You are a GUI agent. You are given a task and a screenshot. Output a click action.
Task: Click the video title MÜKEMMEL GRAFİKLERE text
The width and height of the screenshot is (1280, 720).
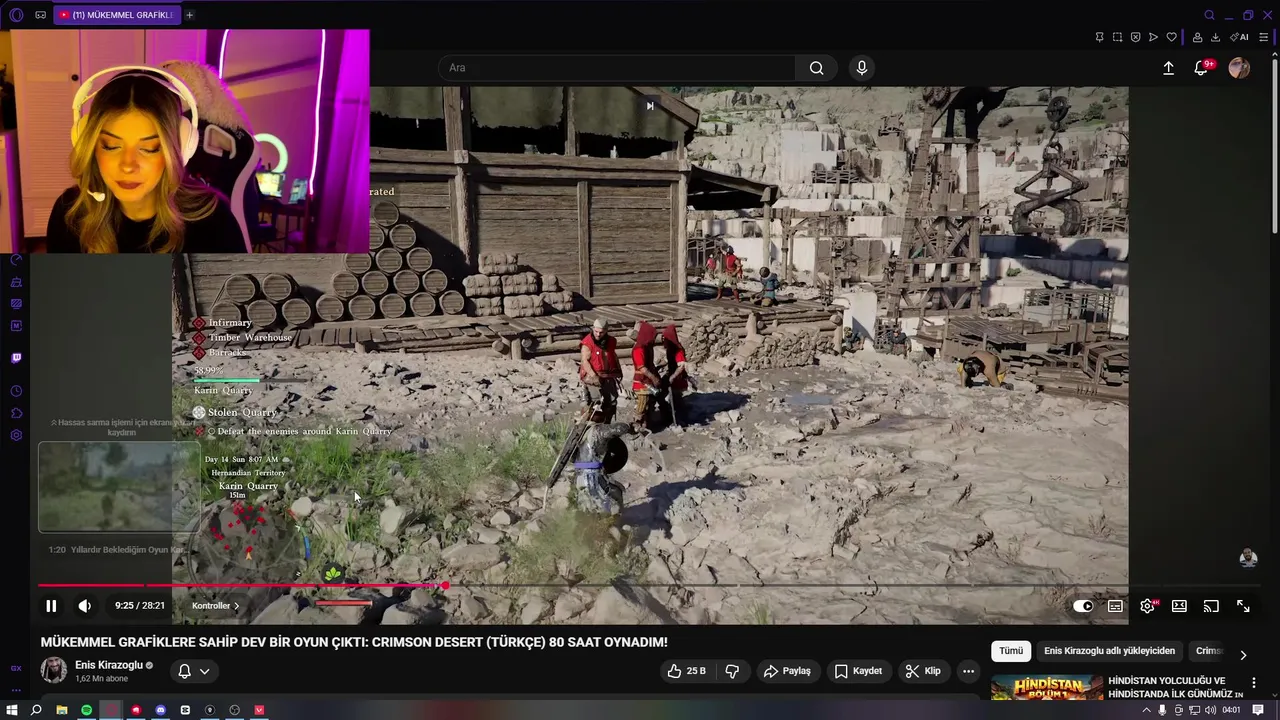pos(354,642)
